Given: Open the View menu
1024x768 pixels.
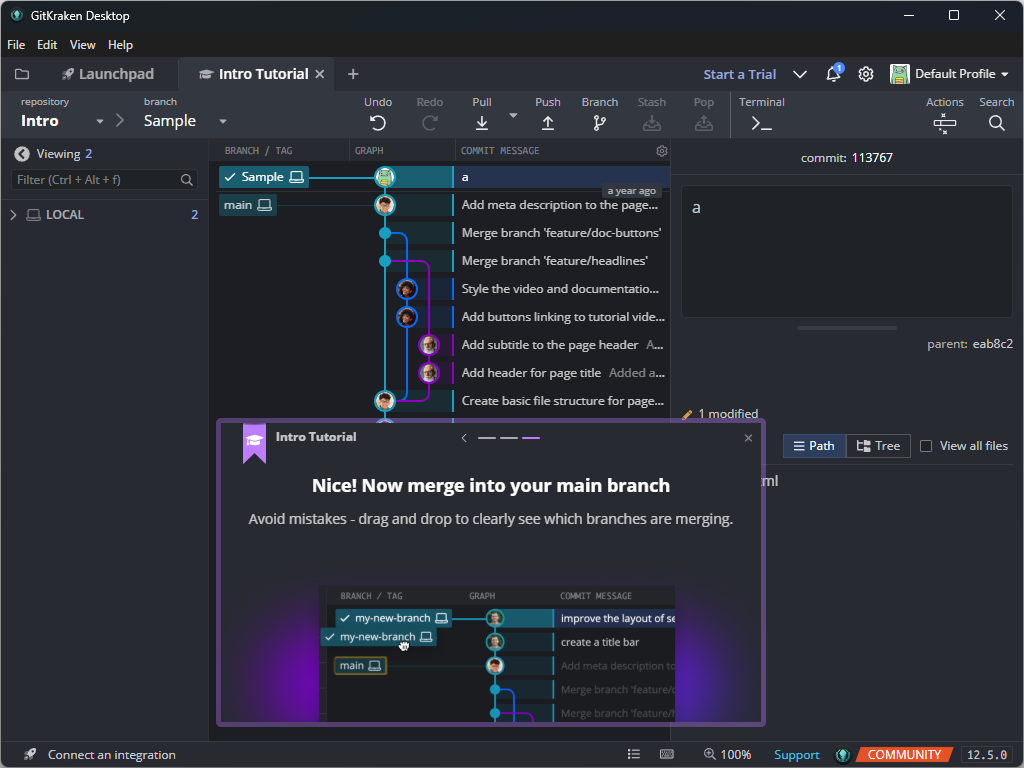Looking at the screenshot, I should pos(82,44).
